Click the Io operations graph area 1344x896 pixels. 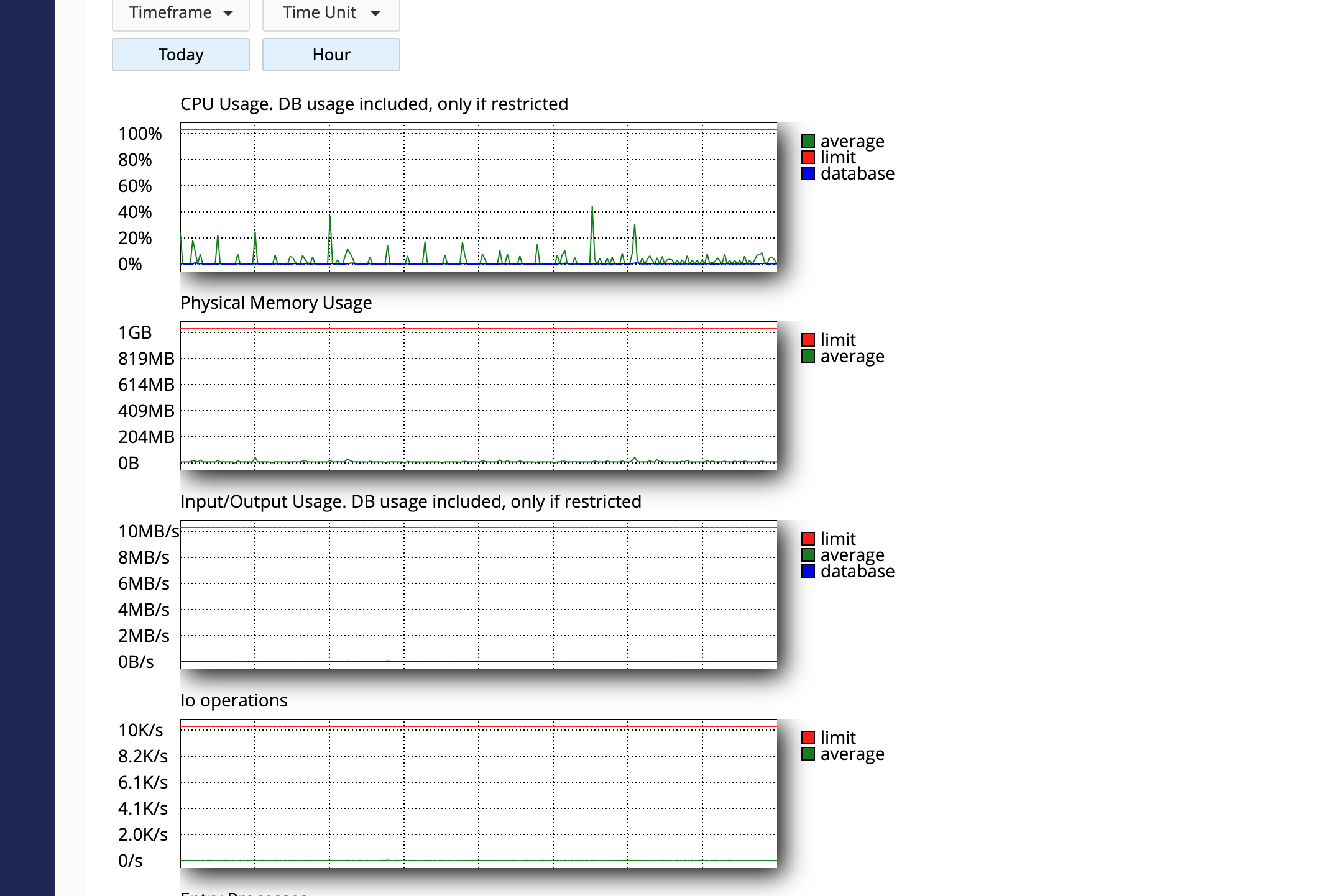pos(479,793)
